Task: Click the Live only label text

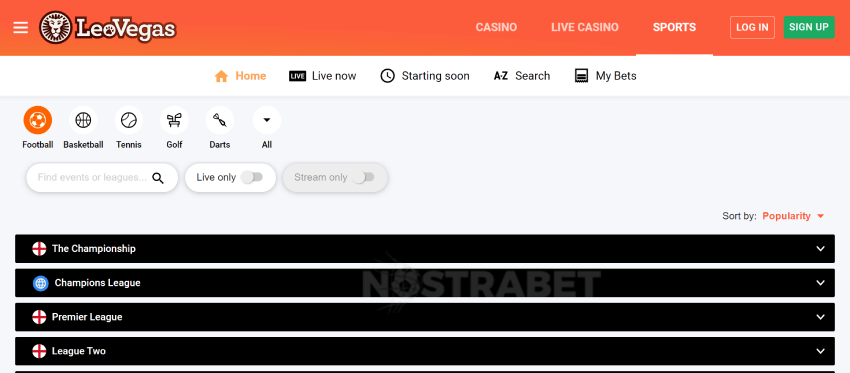Action: (x=216, y=177)
